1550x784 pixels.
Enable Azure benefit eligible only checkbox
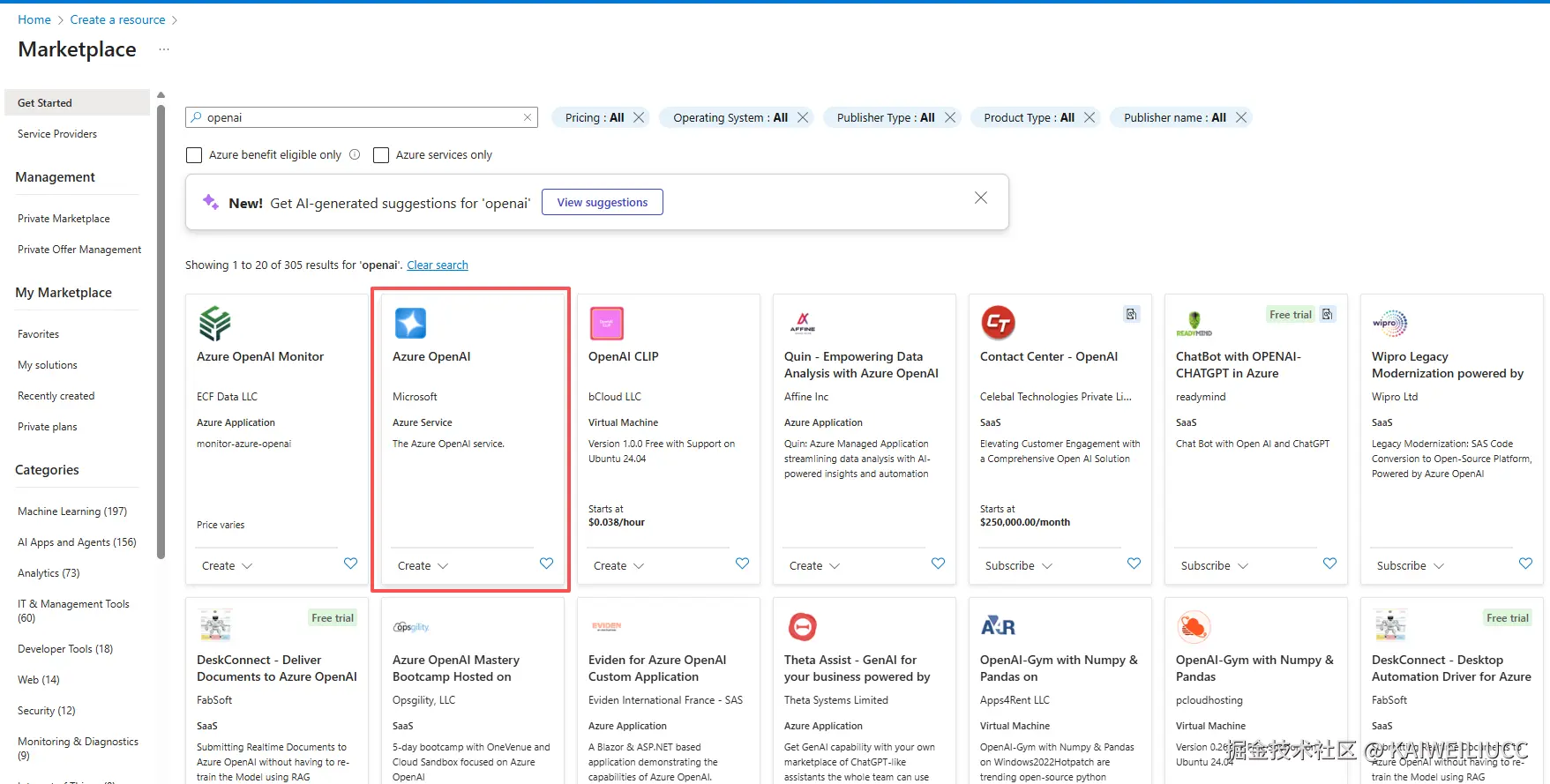click(194, 155)
